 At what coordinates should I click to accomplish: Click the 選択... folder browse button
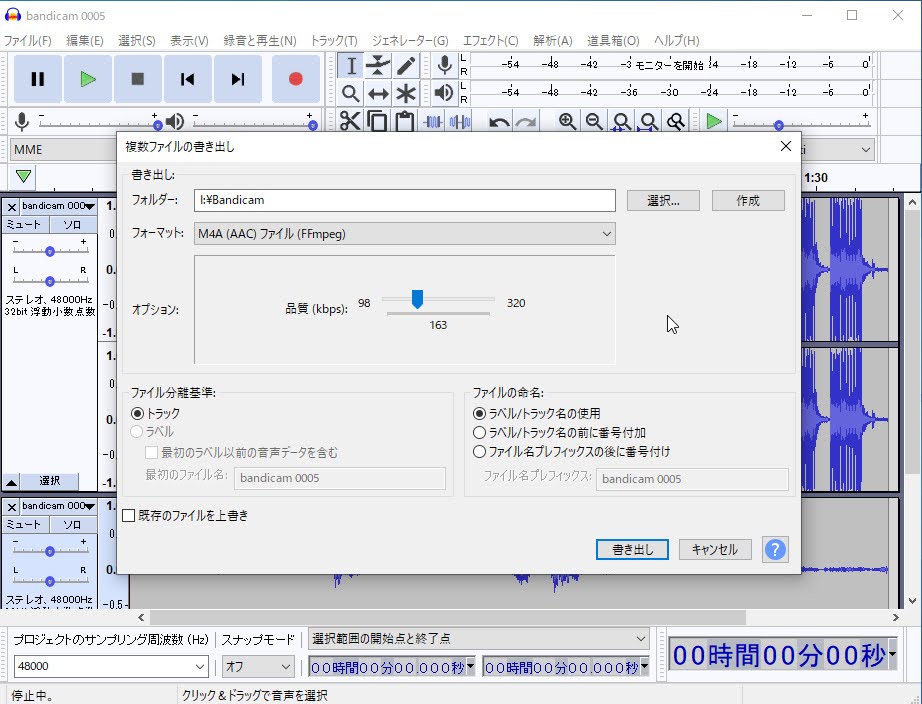pyautogui.click(x=663, y=200)
